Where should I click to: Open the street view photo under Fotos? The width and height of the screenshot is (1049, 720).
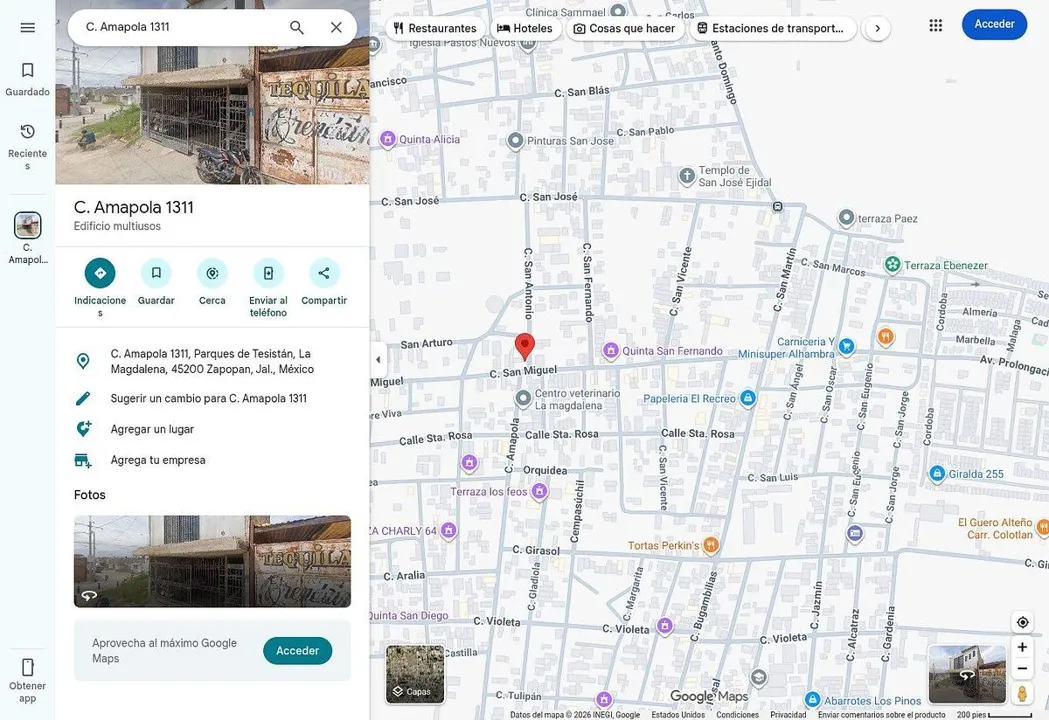point(212,561)
